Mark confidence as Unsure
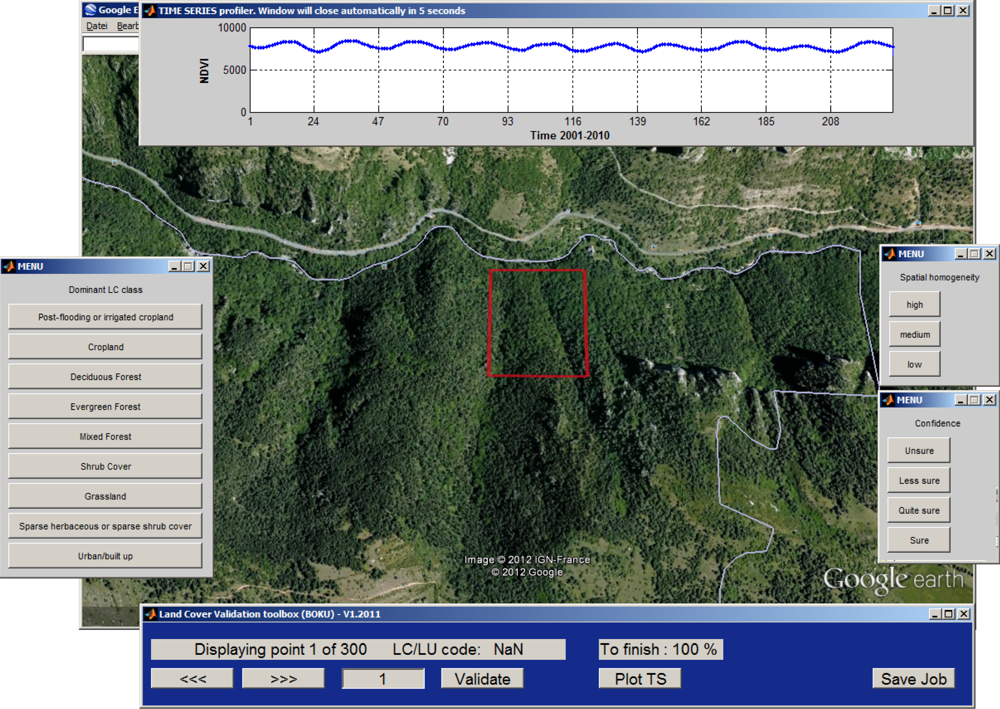Viewport: 1000px width, 709px height. (x=918, y=451)
